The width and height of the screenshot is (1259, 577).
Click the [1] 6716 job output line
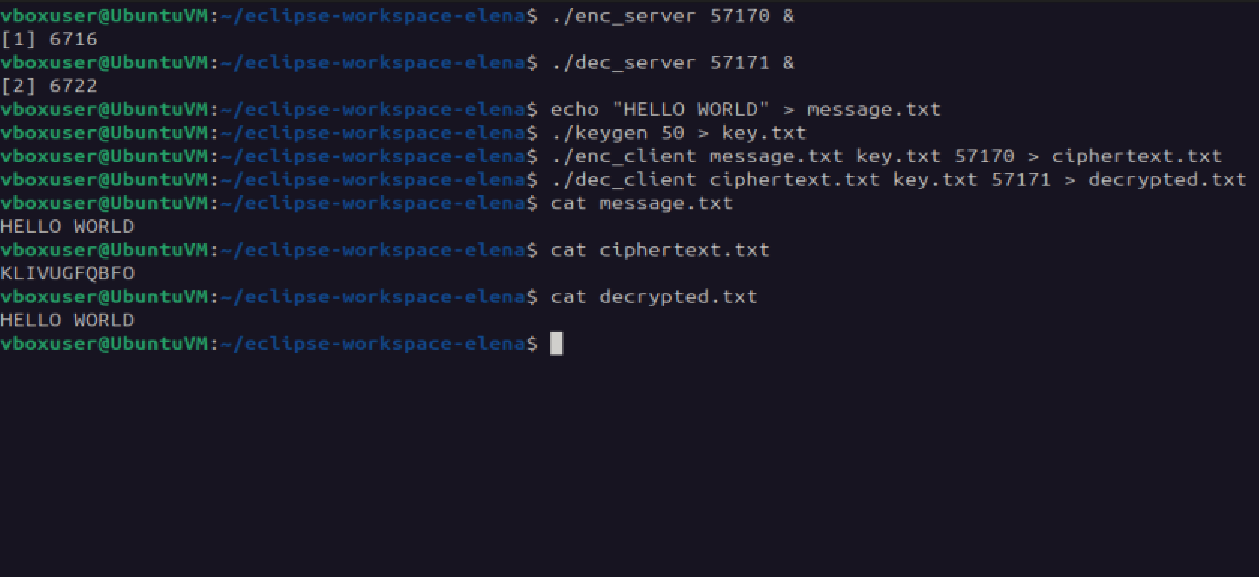tap(49, 39)
